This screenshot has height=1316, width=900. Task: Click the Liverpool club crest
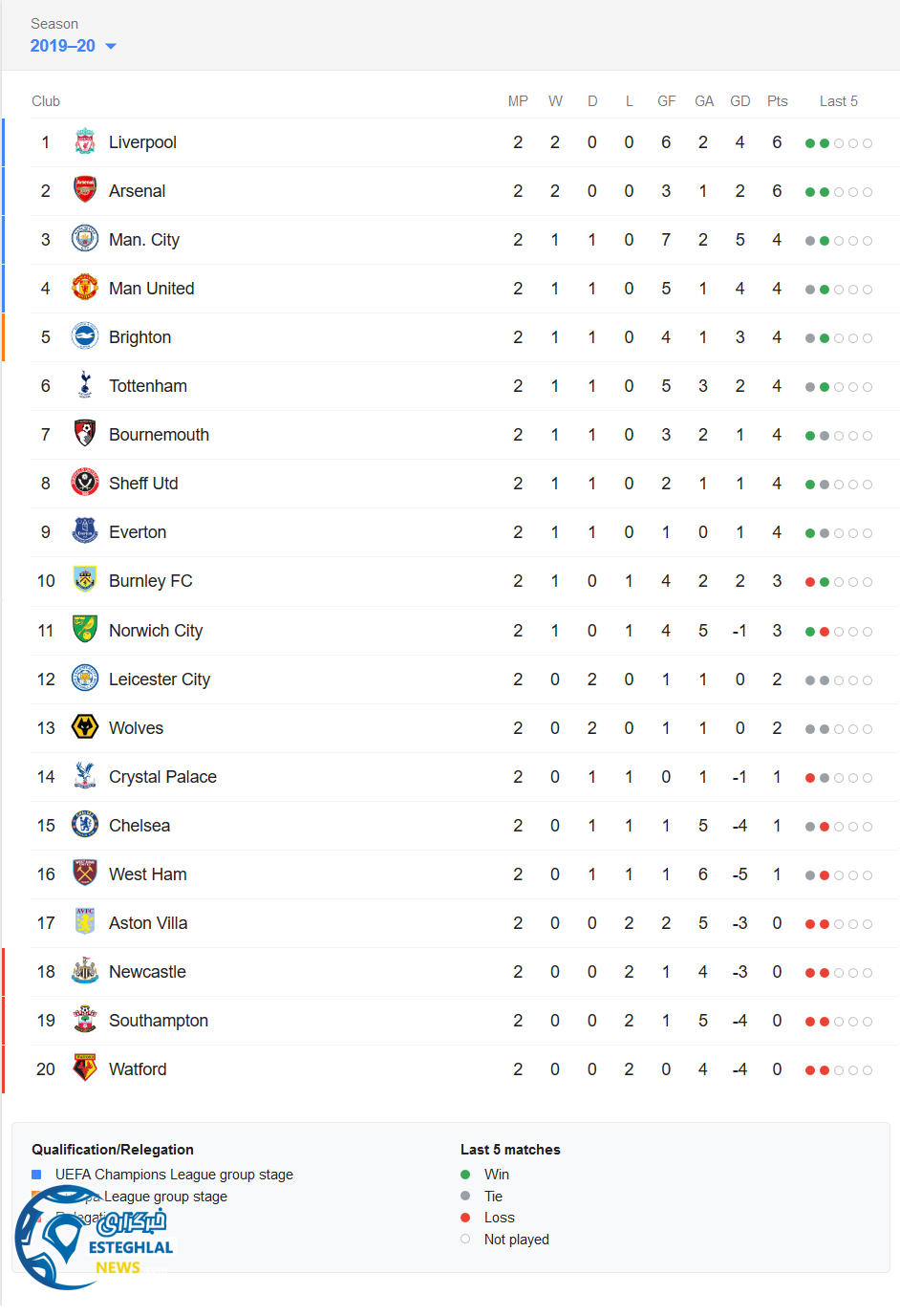85,142
